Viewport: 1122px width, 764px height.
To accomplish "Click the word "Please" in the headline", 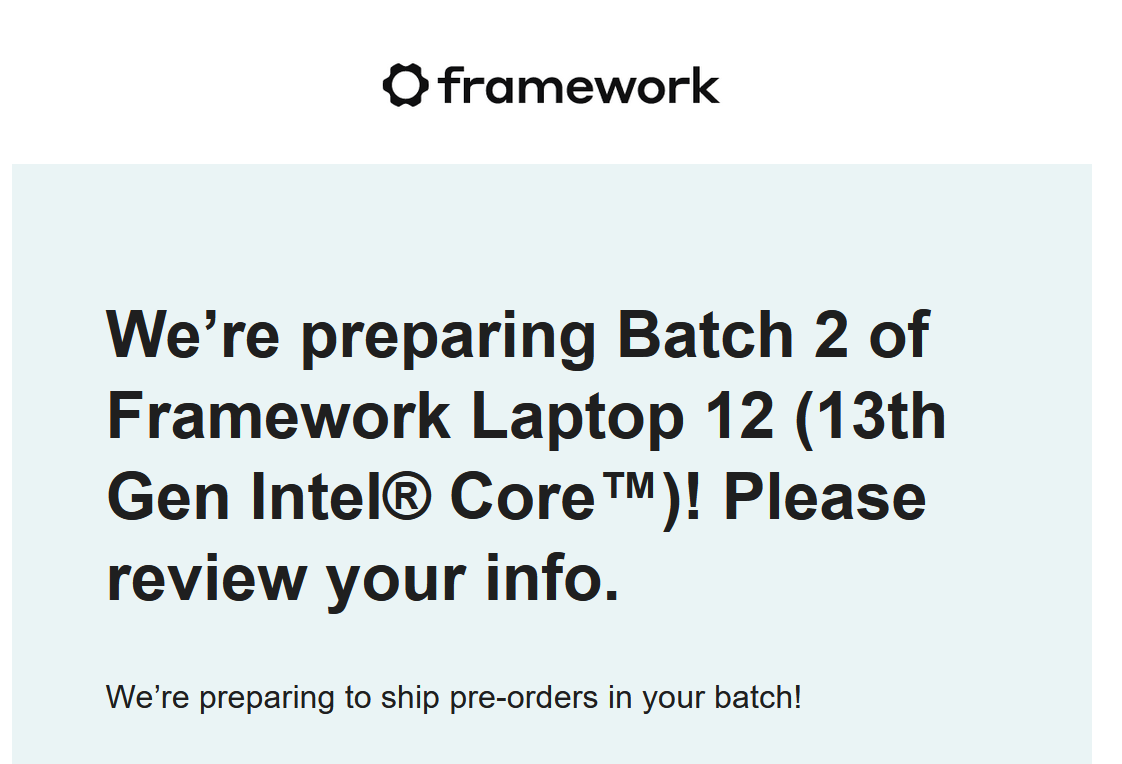I will point(825,496).
